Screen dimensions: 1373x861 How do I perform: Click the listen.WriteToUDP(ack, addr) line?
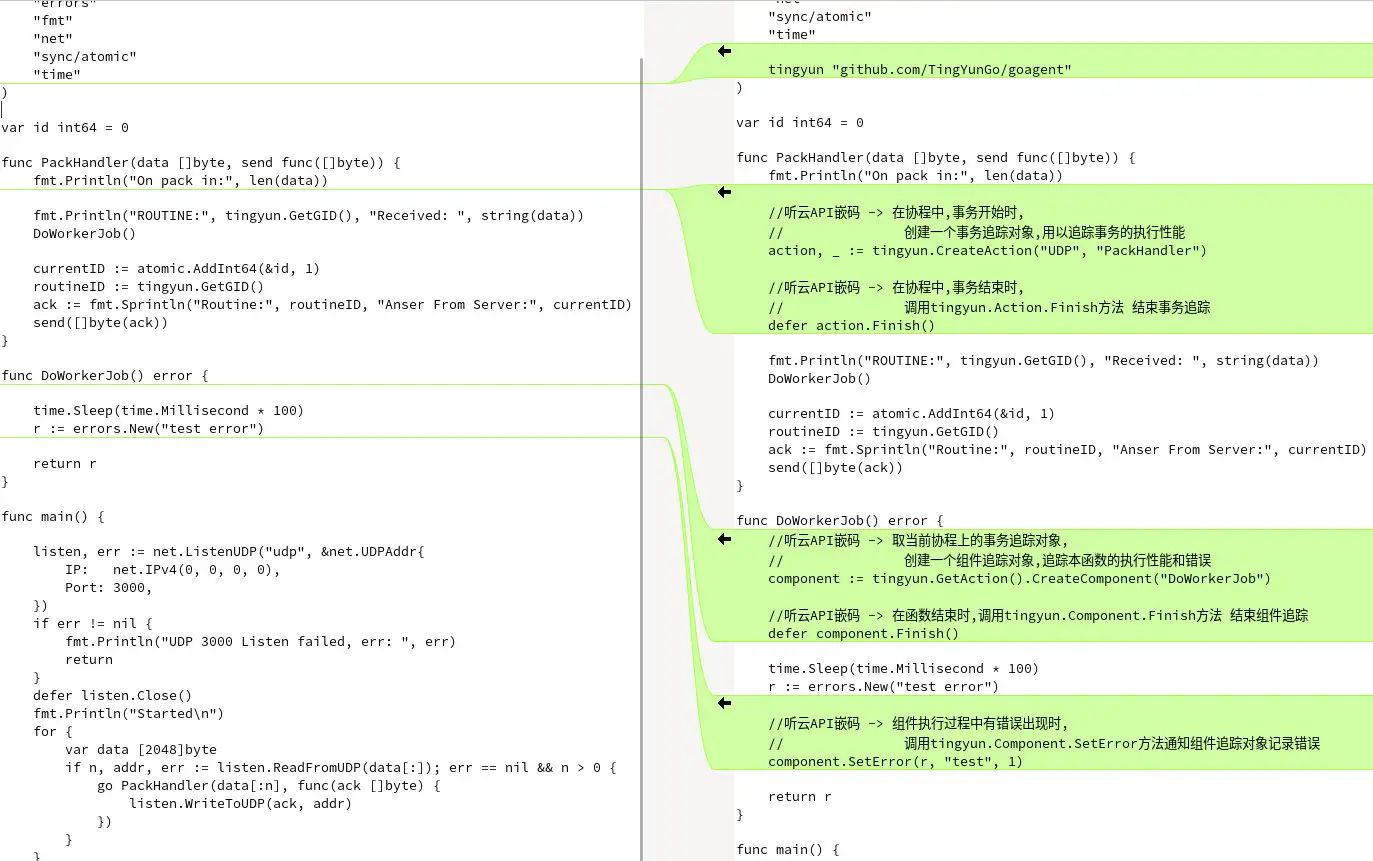(240, 803)
